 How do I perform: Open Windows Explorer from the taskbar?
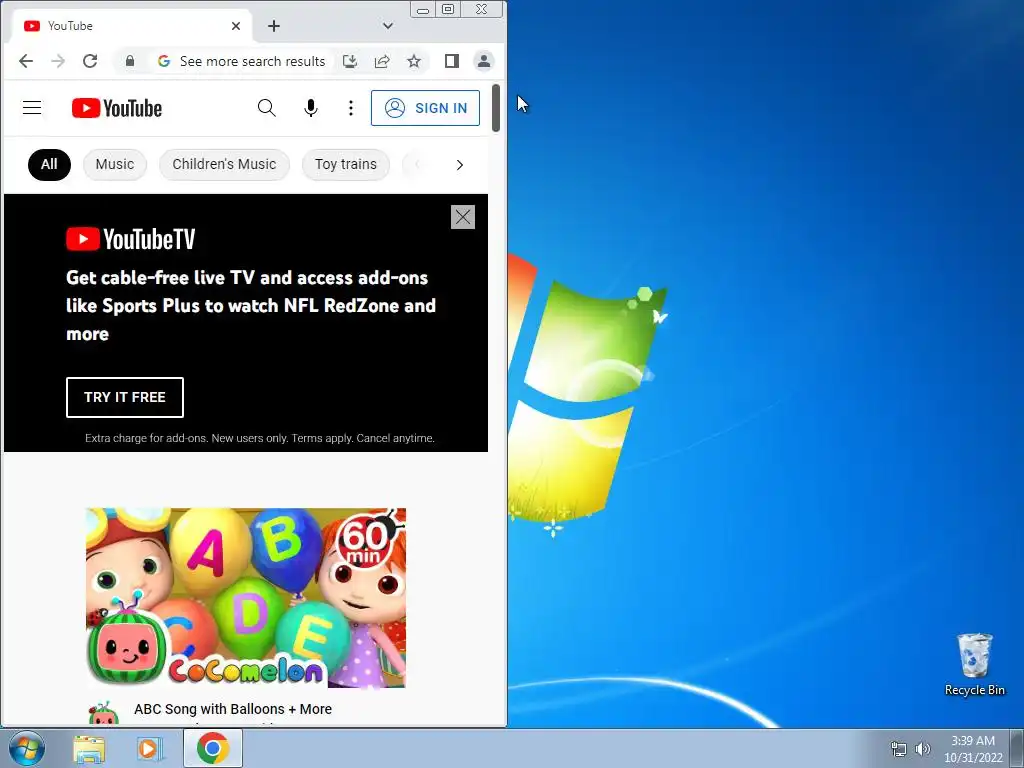[x=89, y=748]
